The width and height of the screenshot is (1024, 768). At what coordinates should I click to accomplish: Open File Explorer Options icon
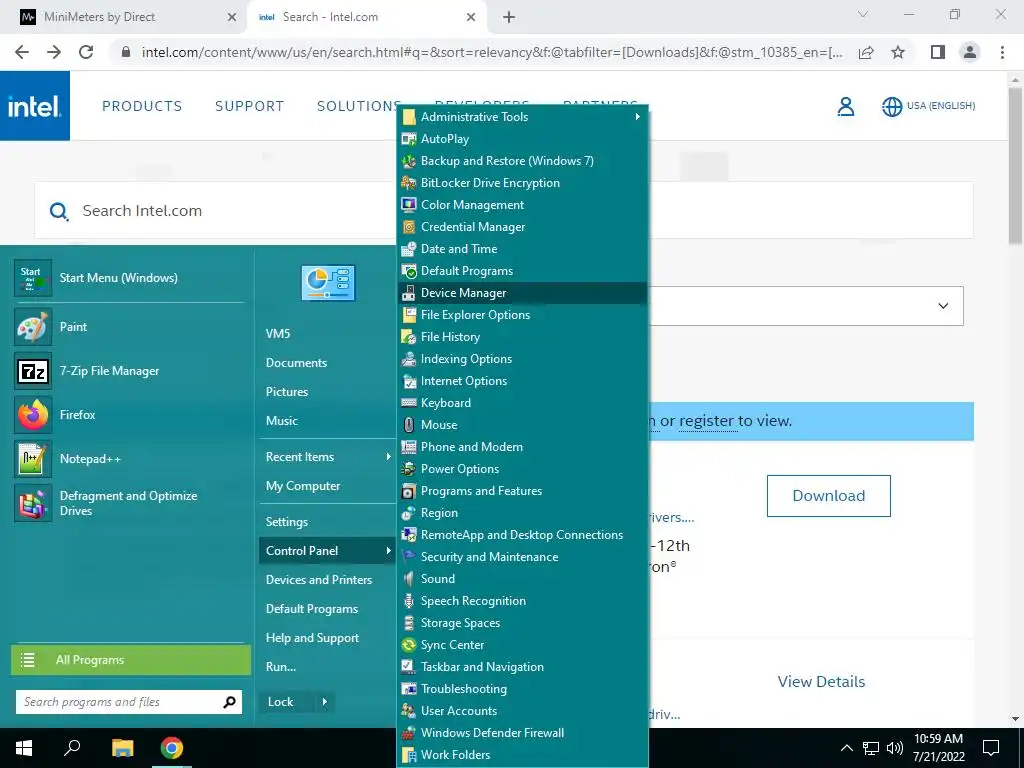tap(409, 315)
